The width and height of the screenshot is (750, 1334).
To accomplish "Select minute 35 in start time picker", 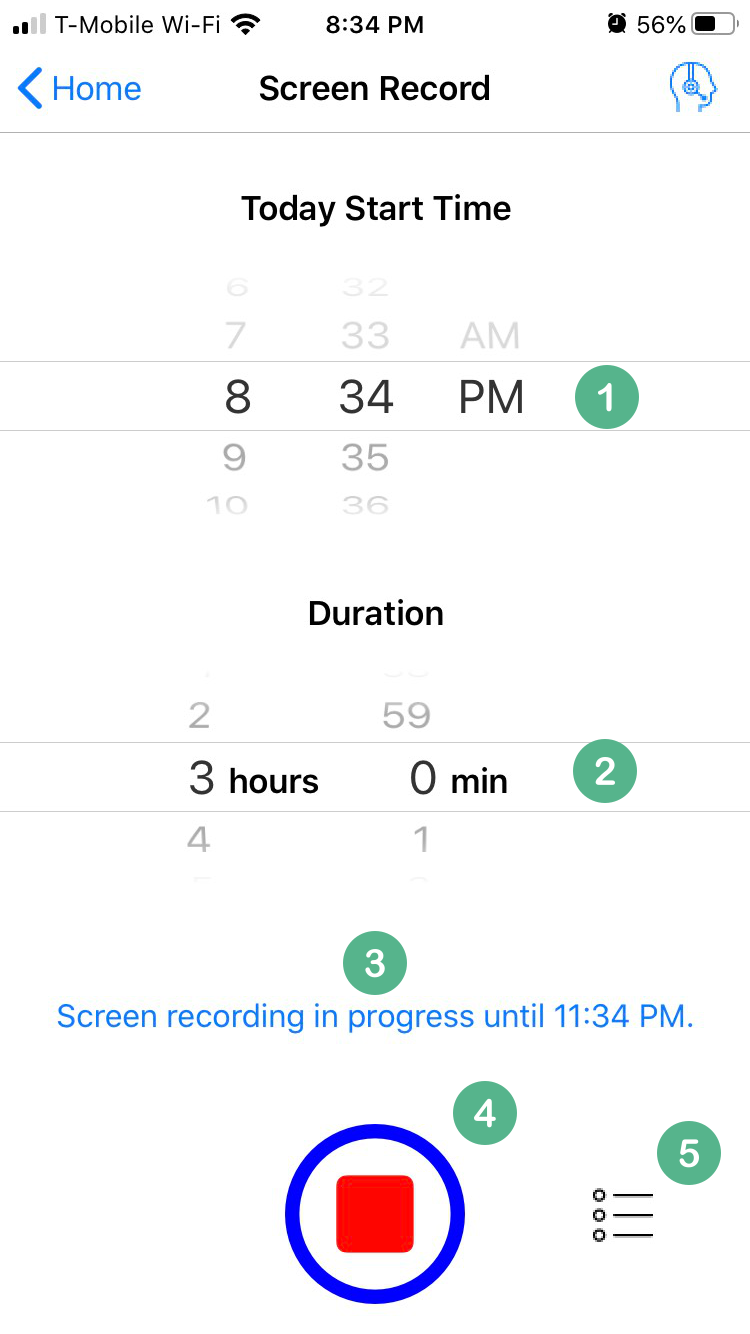I will (x=365, y=458).
